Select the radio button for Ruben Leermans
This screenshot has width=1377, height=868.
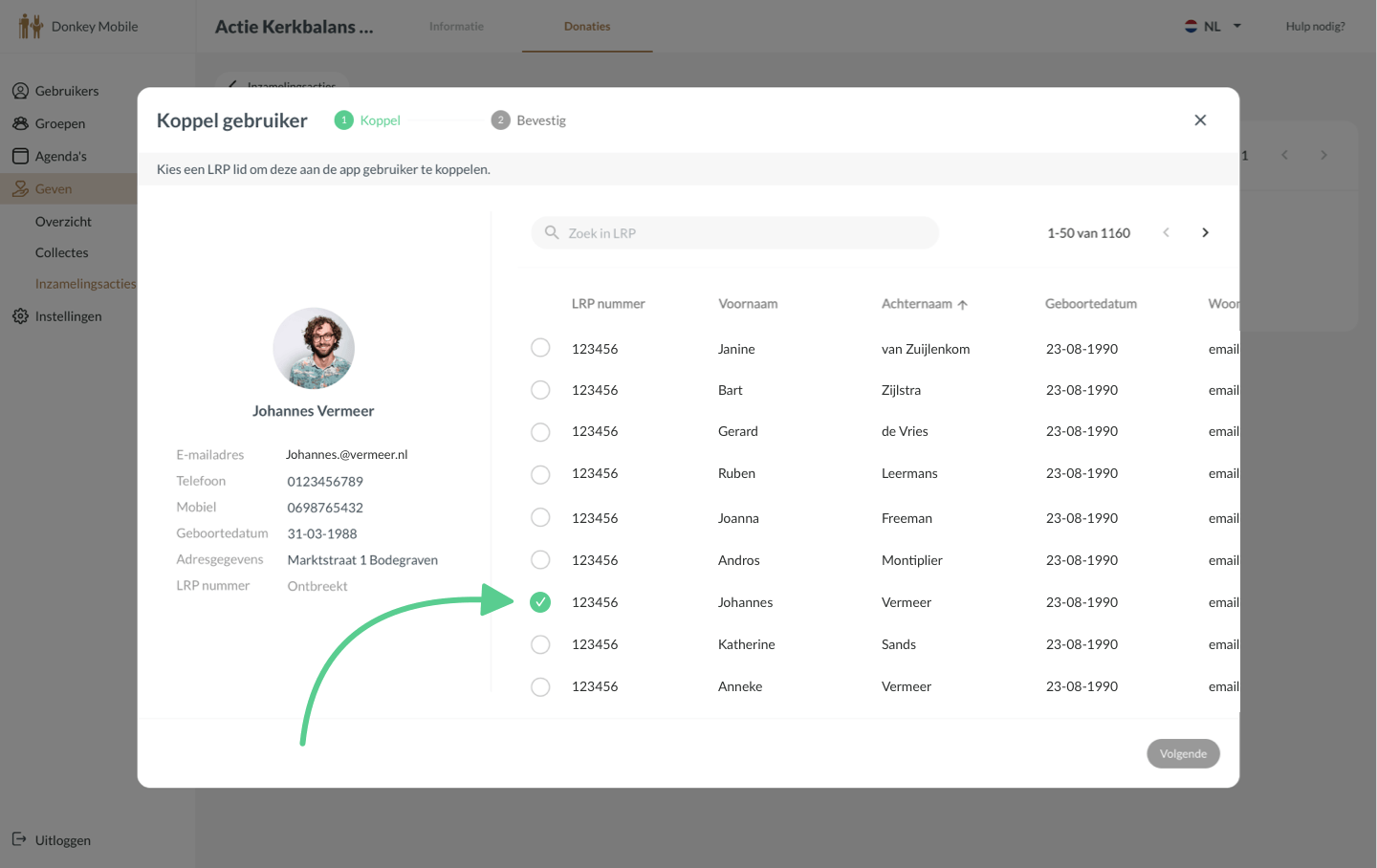(x=540, y=474)
